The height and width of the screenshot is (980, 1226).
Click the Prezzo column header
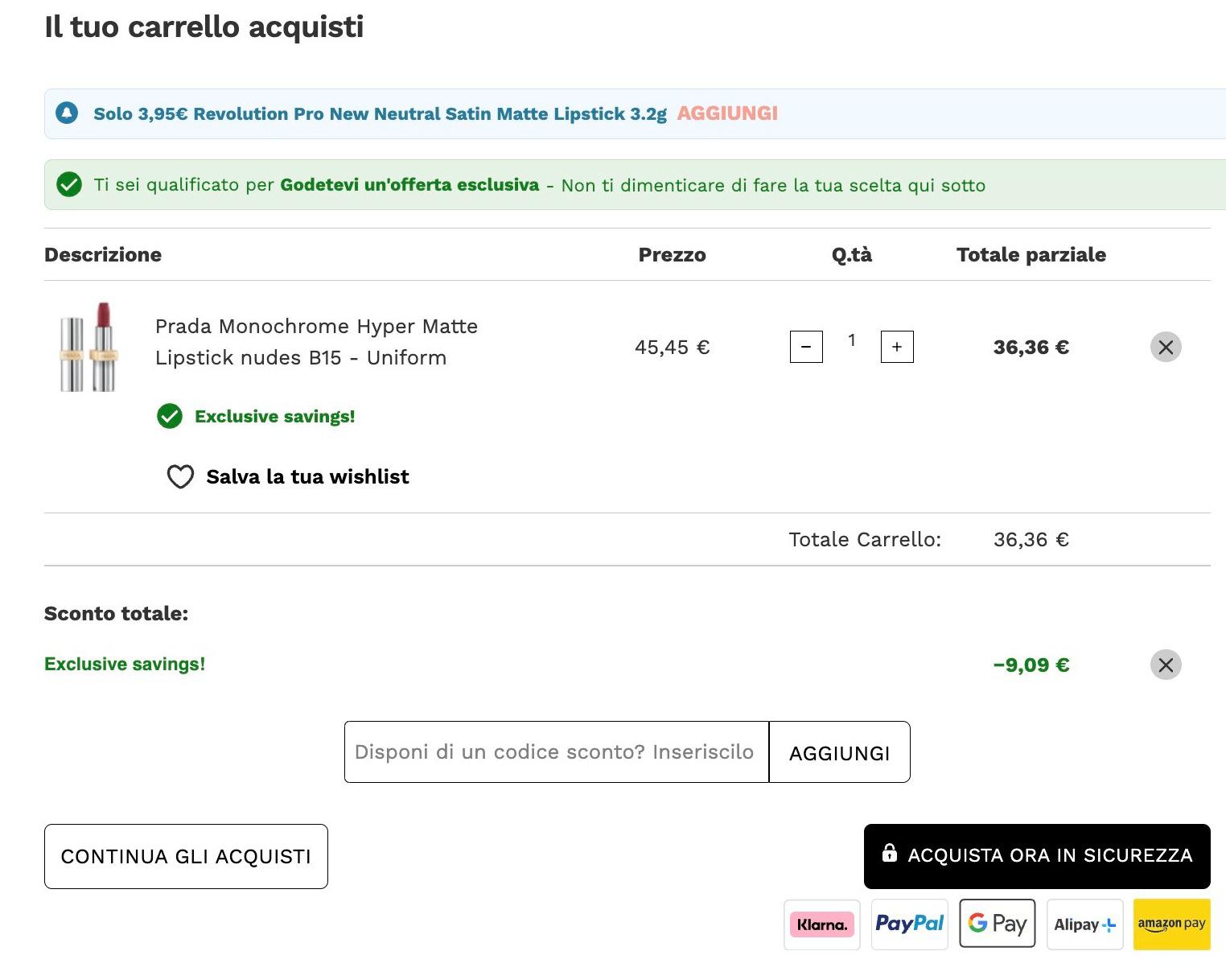click(673, 254)
